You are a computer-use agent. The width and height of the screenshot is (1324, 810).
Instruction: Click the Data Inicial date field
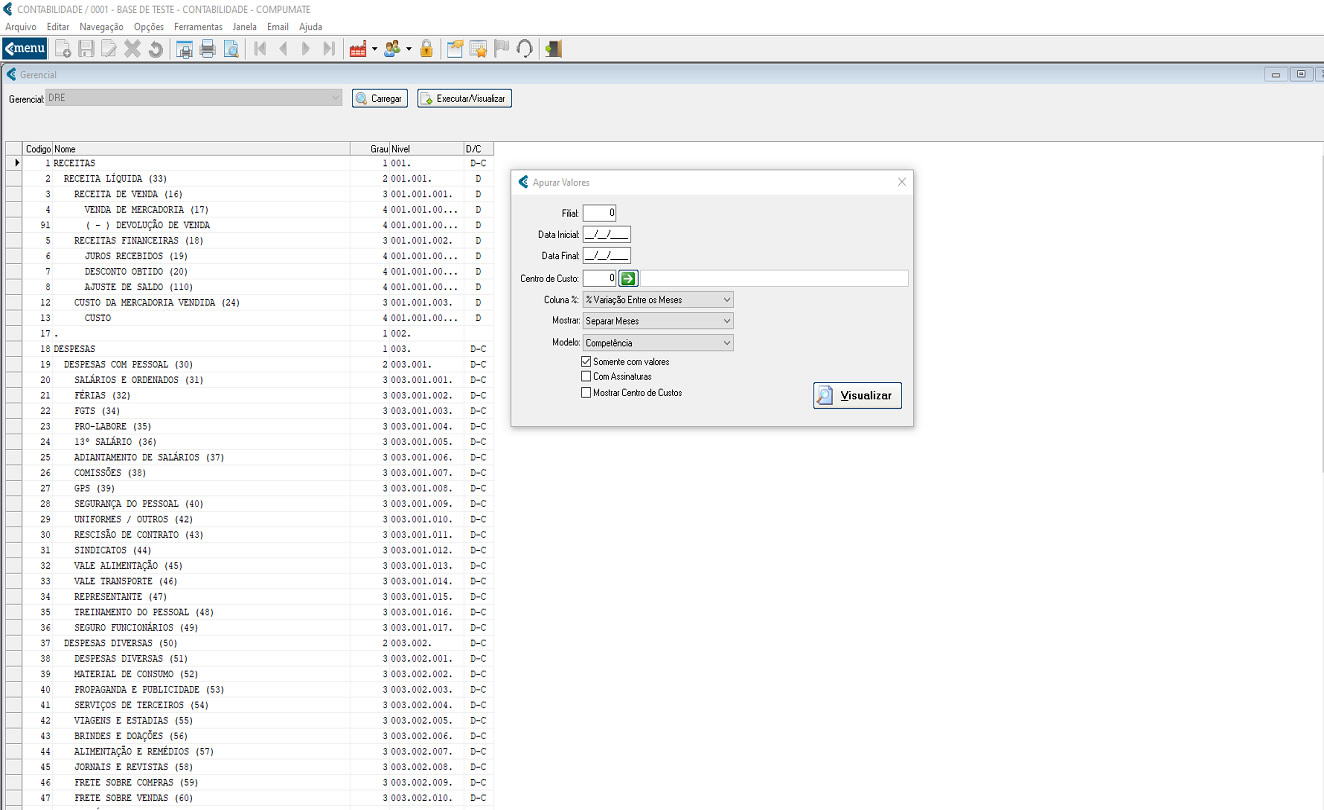click(x=606, y=234)
